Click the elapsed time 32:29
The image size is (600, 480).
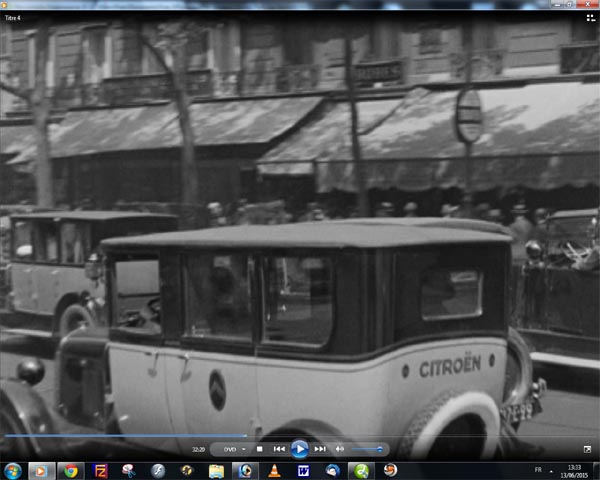click(198, 449)
